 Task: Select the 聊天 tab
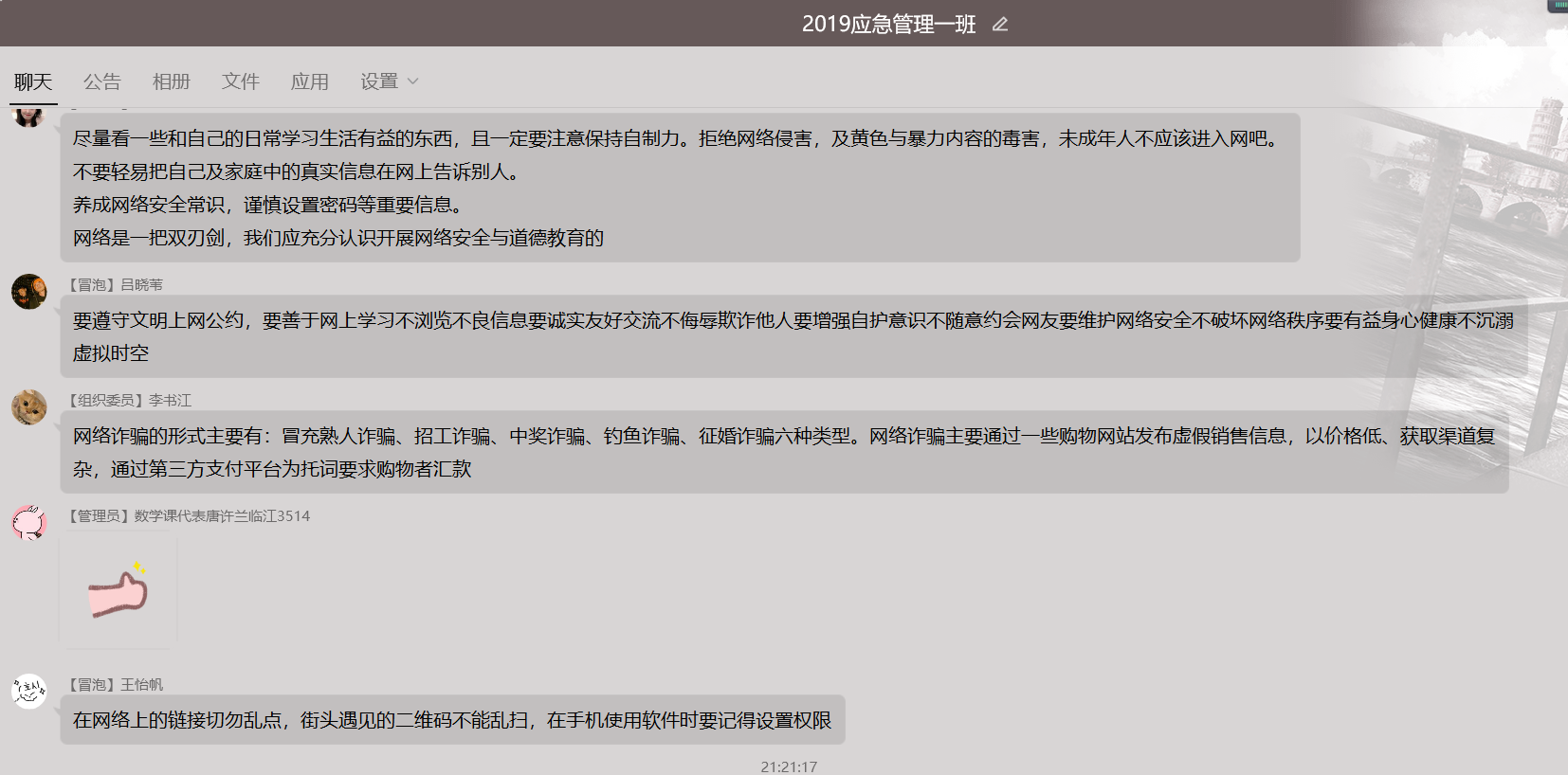click(x=33, y=81)
